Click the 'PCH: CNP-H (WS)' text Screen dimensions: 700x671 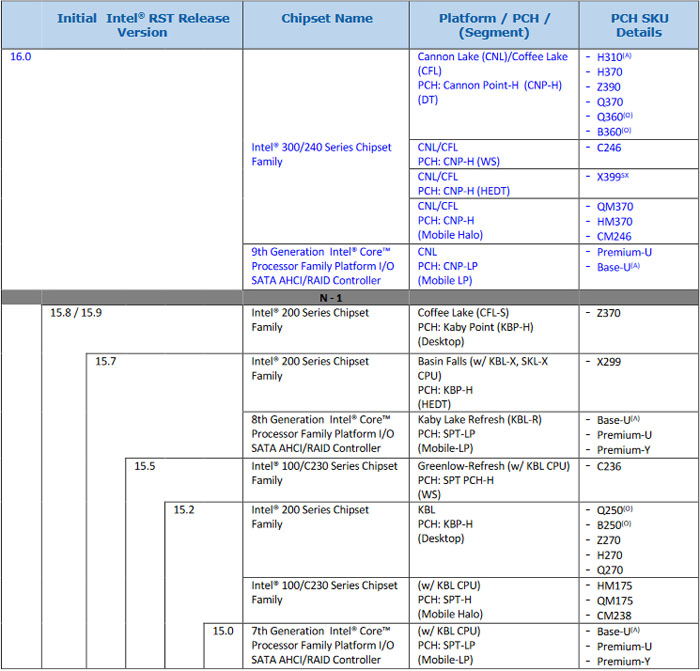(x=458, y=162)
